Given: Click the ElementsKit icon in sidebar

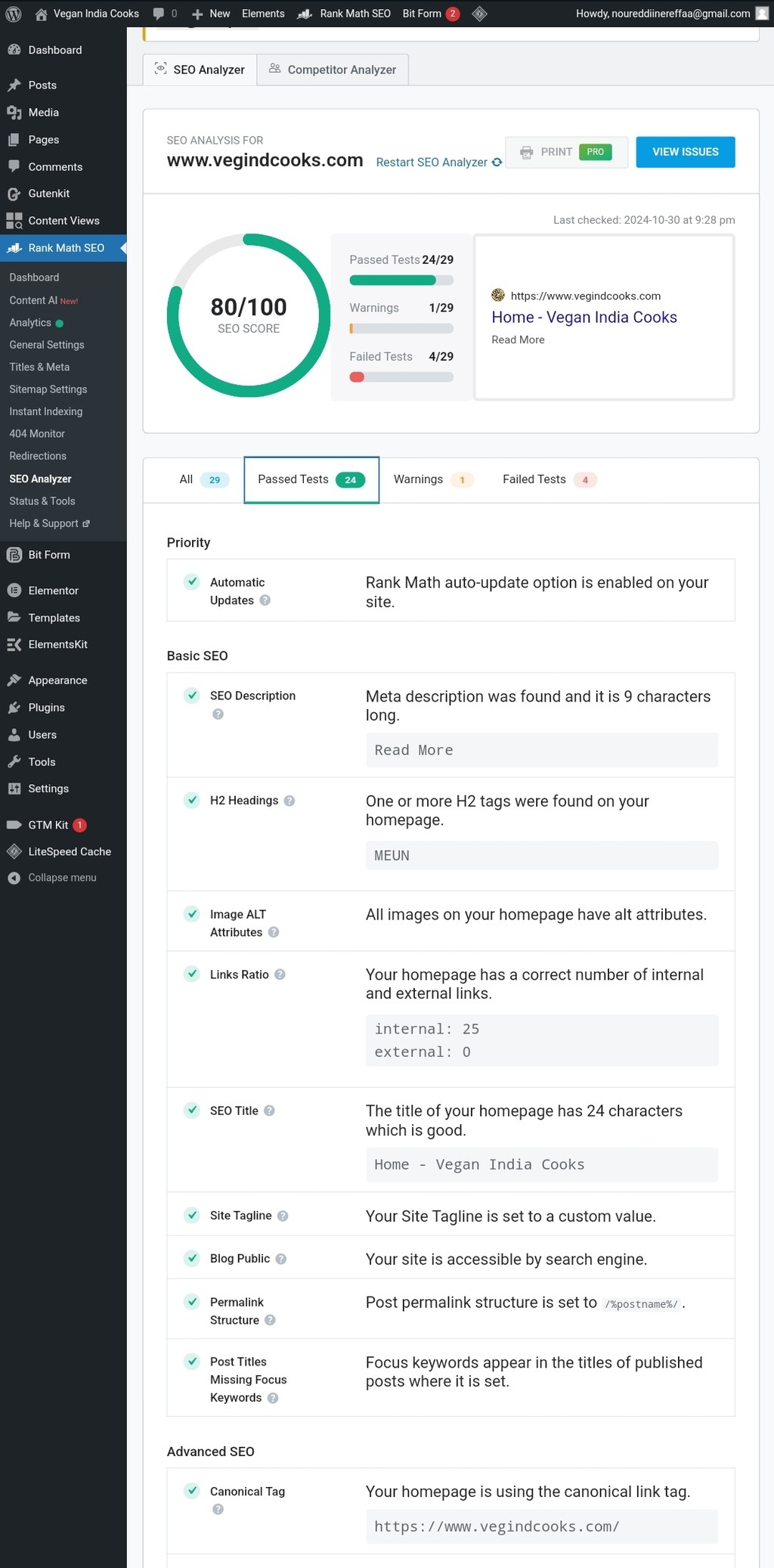Looking at the screenshot, I should [x=14, y=645].
